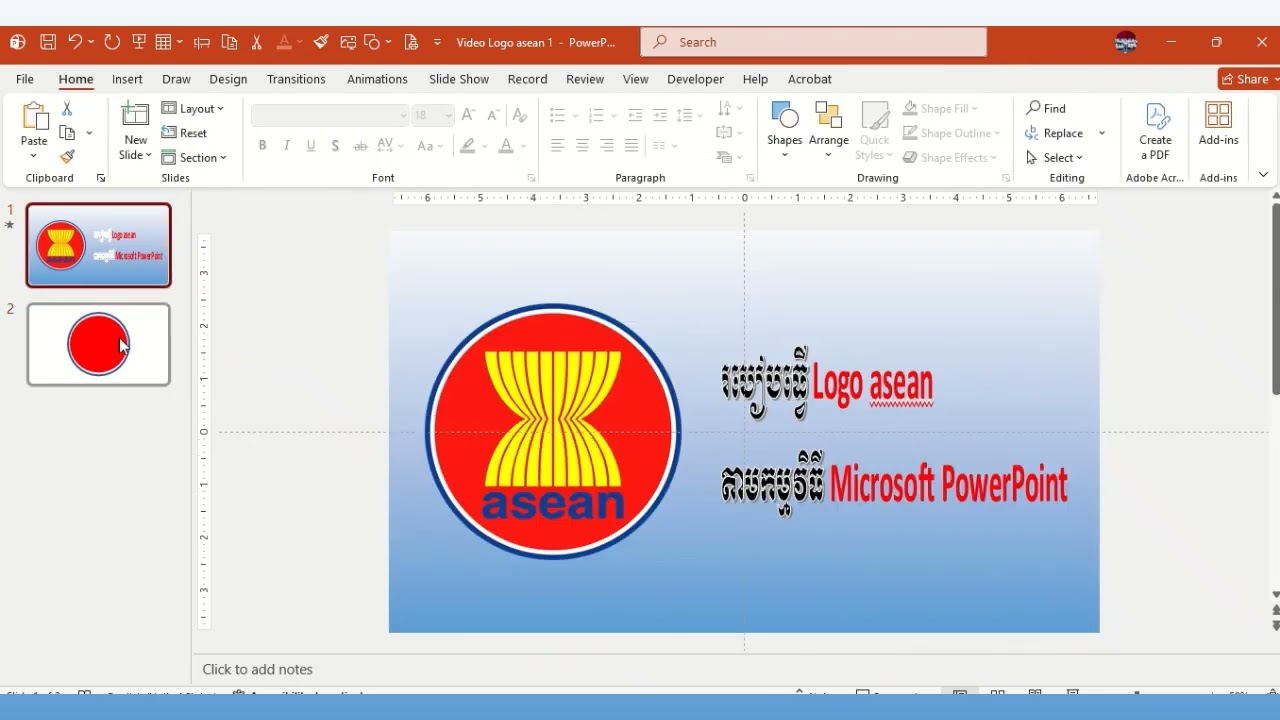Click Format Painter in the Clipboard group
The width and height of the screenshot is (1280, 720).
(x=67, y=157)
